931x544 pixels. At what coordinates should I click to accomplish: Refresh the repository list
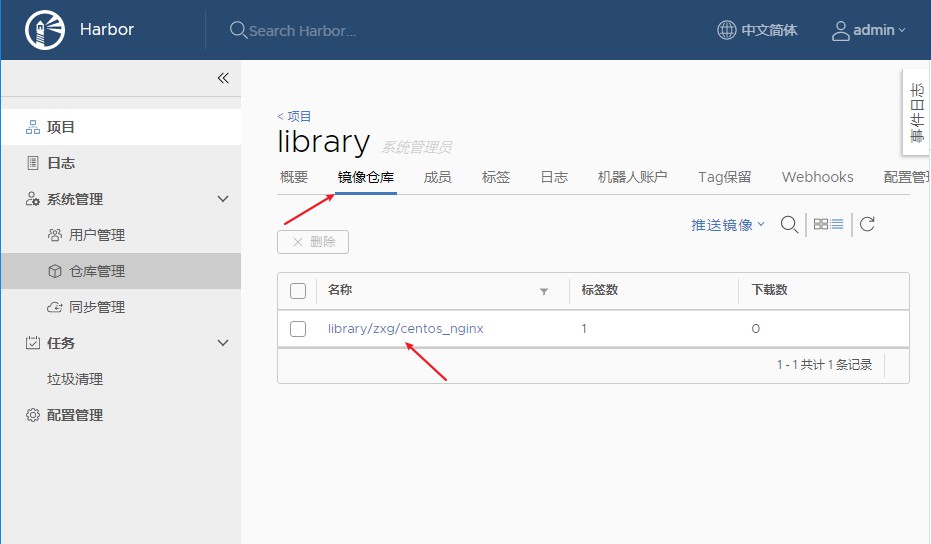point(867,224)
